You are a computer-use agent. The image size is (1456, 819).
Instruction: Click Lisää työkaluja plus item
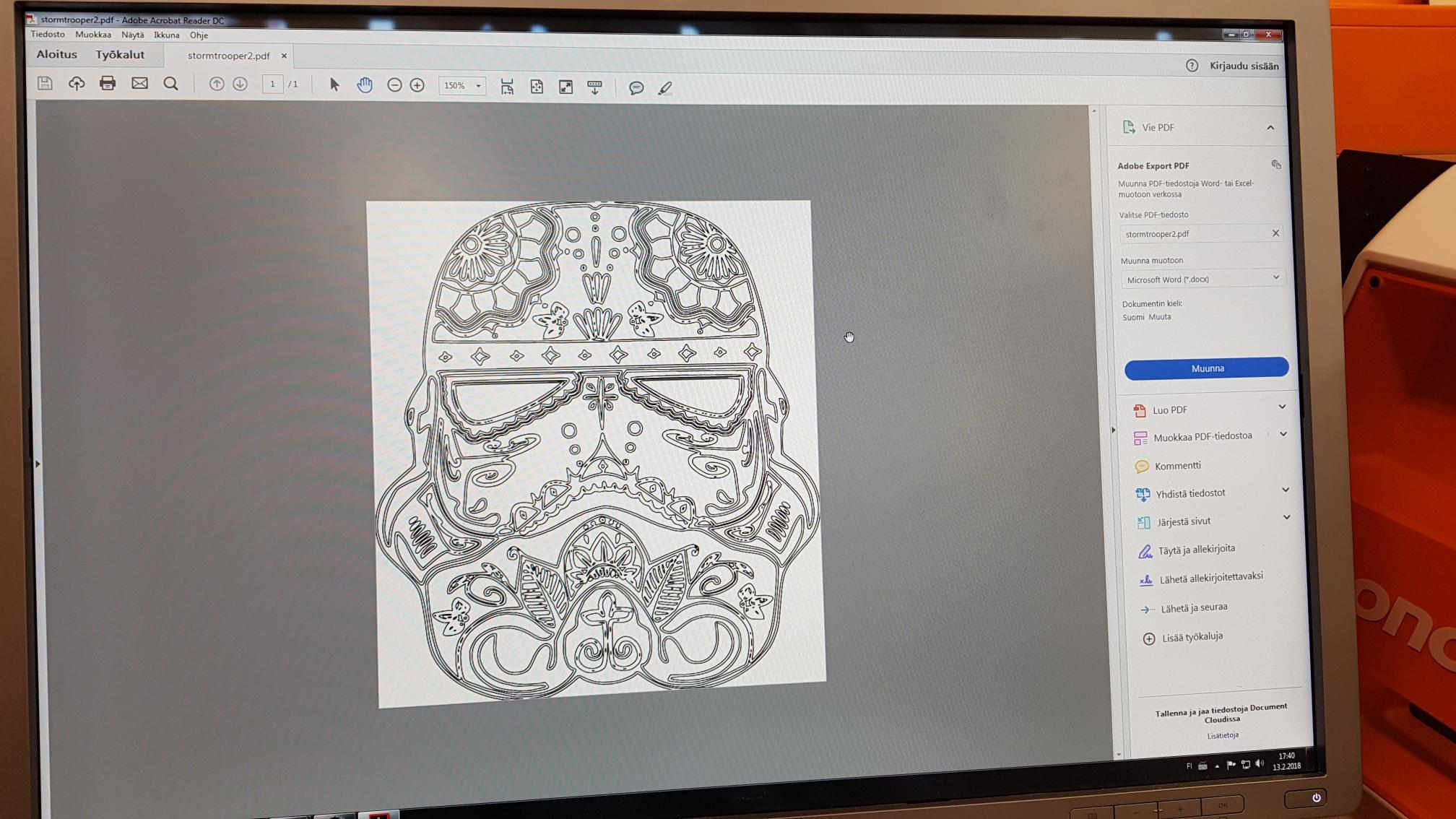1192,637
